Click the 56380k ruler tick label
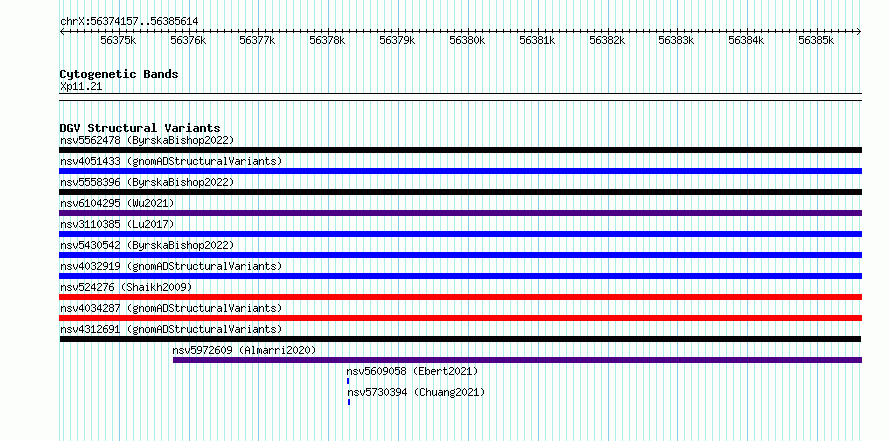Image resolution: width=890 pixels, height=441 pixels. tap(467, 40)
